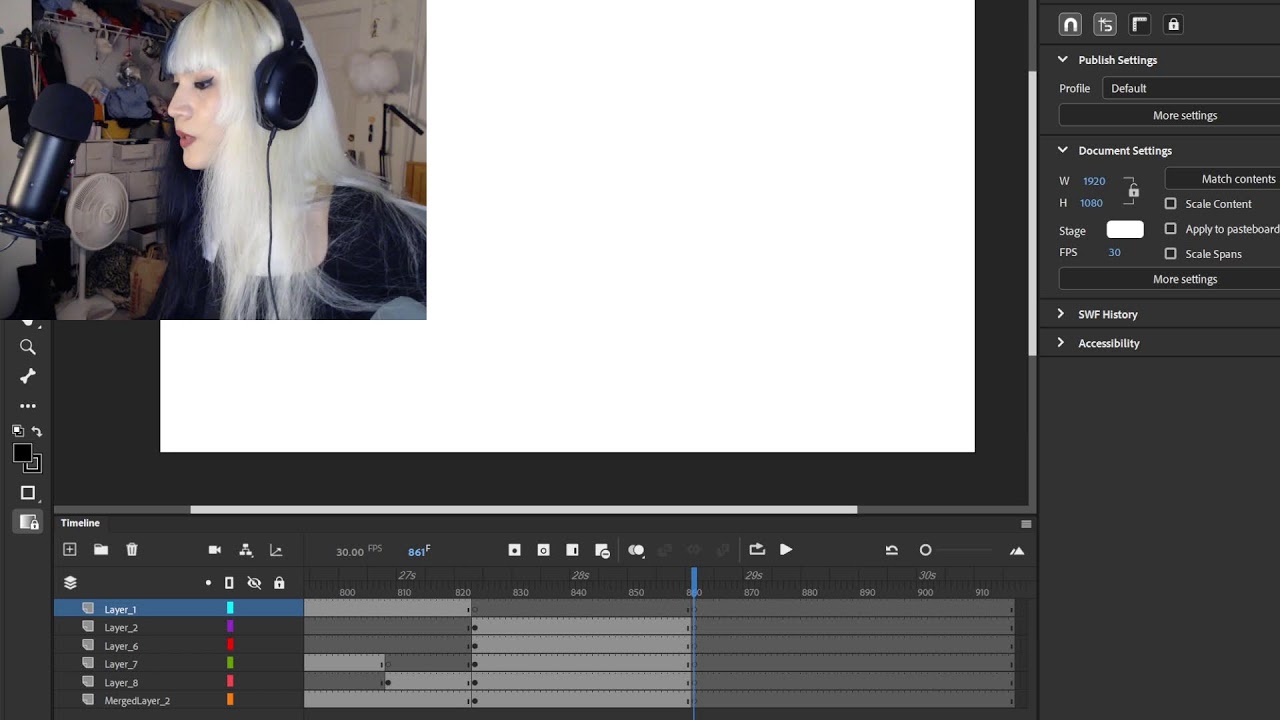Show all layers as outlines

[x=229, y=583]
